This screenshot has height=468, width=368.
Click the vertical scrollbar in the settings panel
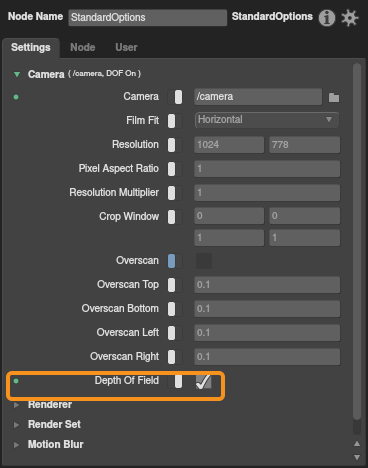point(357,242)
